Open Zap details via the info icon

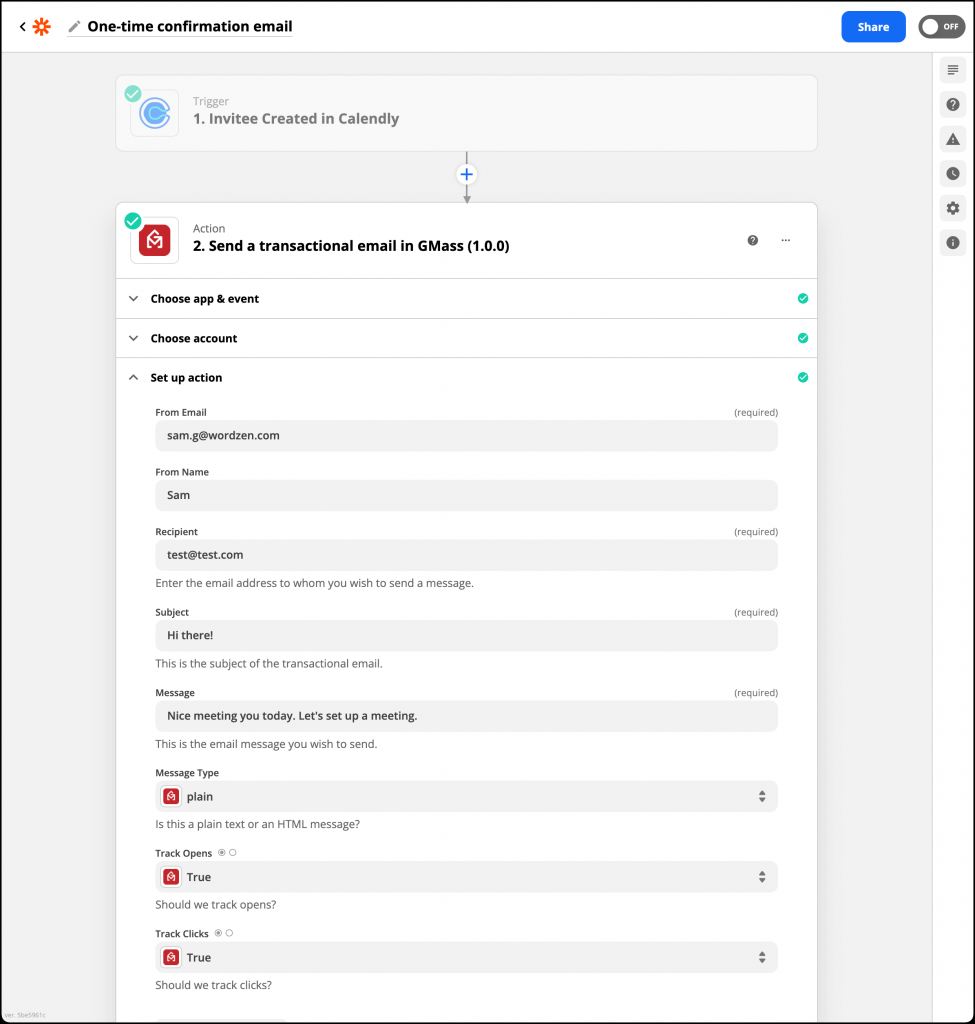tap(952, 242)
